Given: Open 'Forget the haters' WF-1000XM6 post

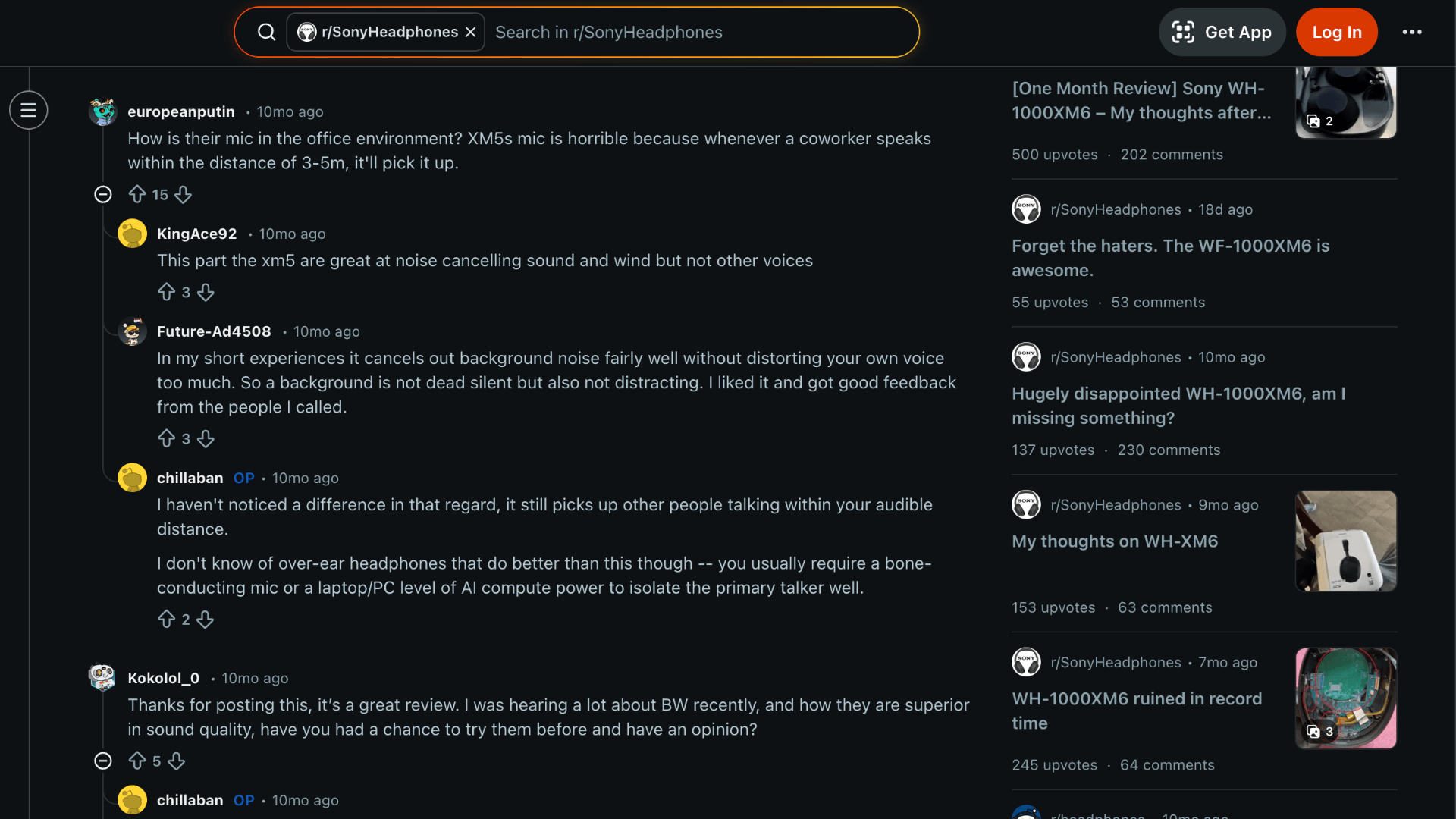Looking at the screenshot, I should 1170,258.
